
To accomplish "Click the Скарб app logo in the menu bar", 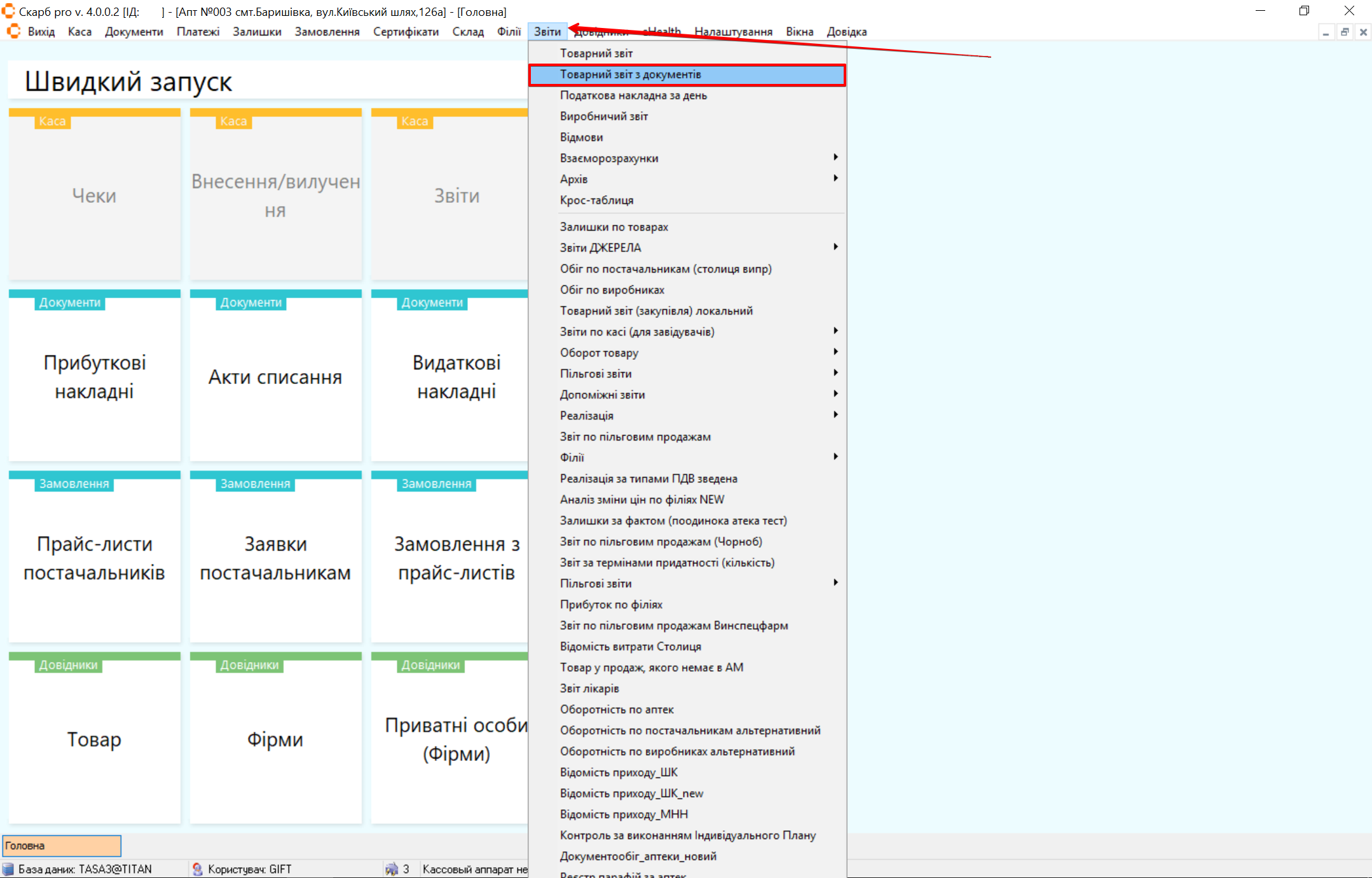I will [13, 32].
